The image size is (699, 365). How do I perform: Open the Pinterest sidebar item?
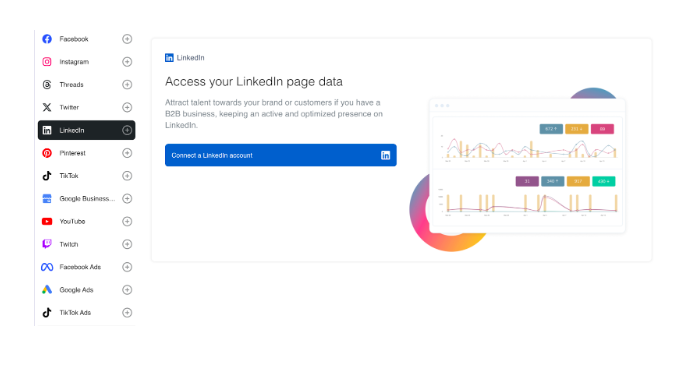(x=86, y=153)
